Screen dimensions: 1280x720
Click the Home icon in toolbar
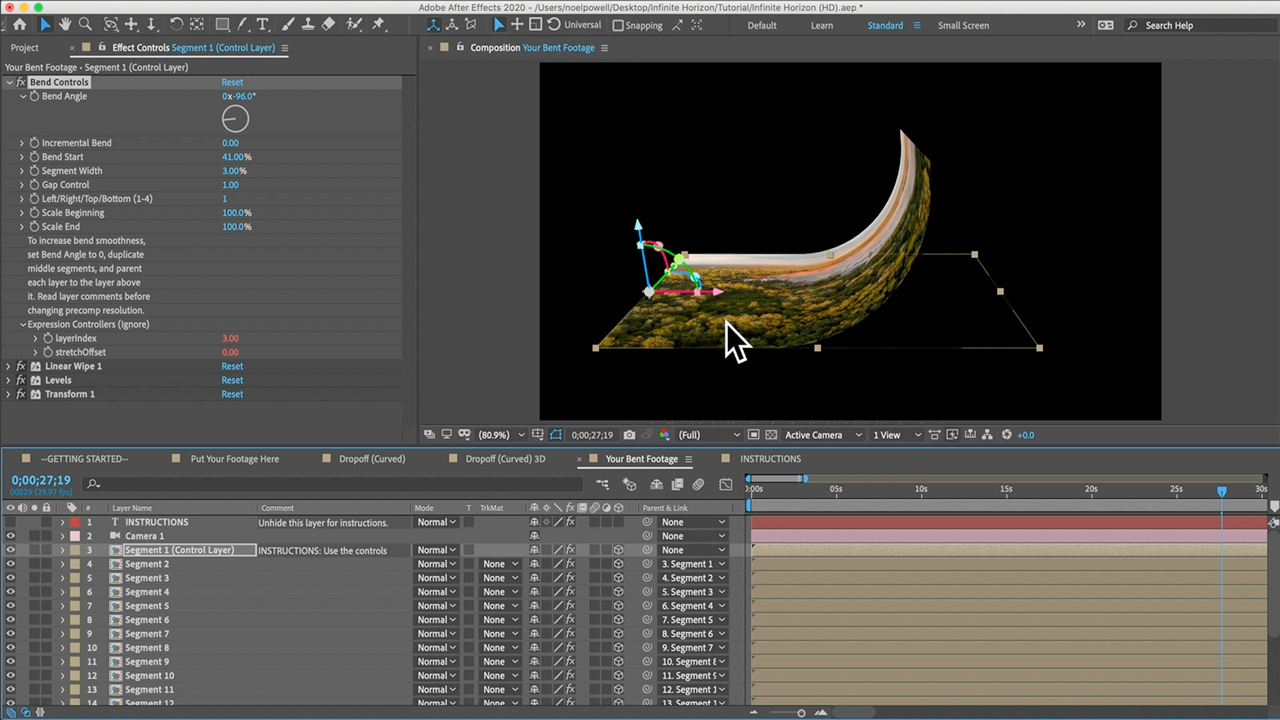tap(19, 25)
